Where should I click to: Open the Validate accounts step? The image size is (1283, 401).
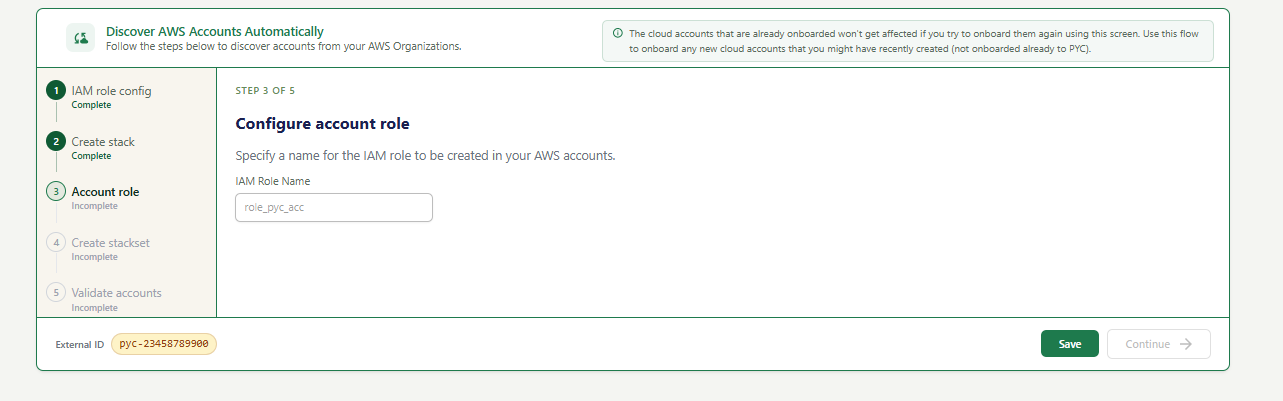117,293
